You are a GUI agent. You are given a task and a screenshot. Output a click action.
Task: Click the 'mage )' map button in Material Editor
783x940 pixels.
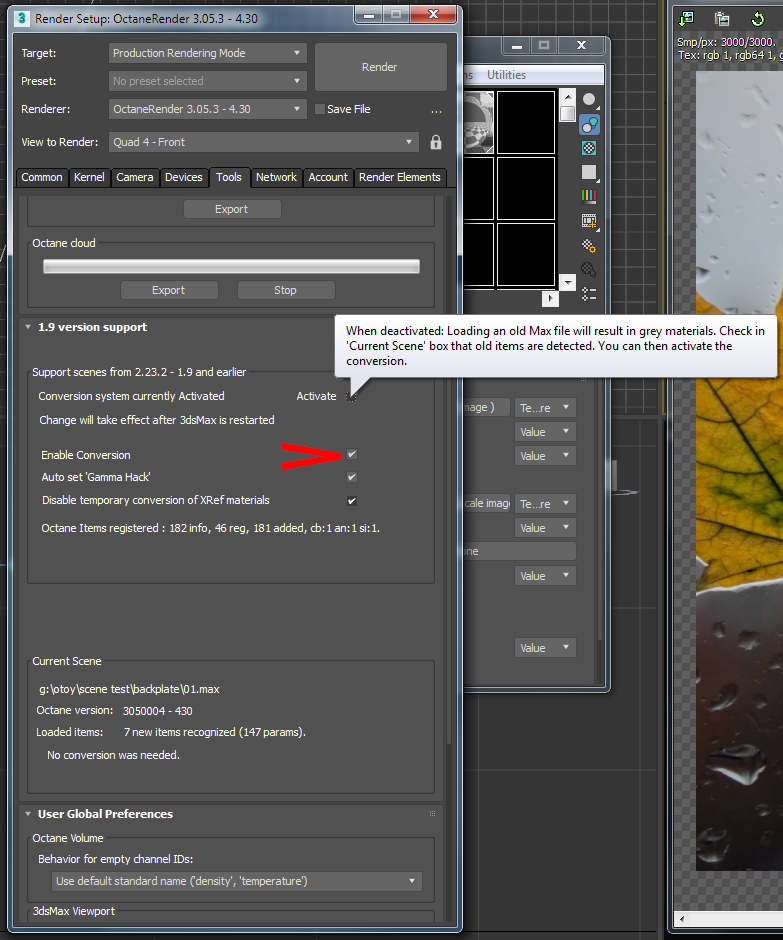[486, 408]
